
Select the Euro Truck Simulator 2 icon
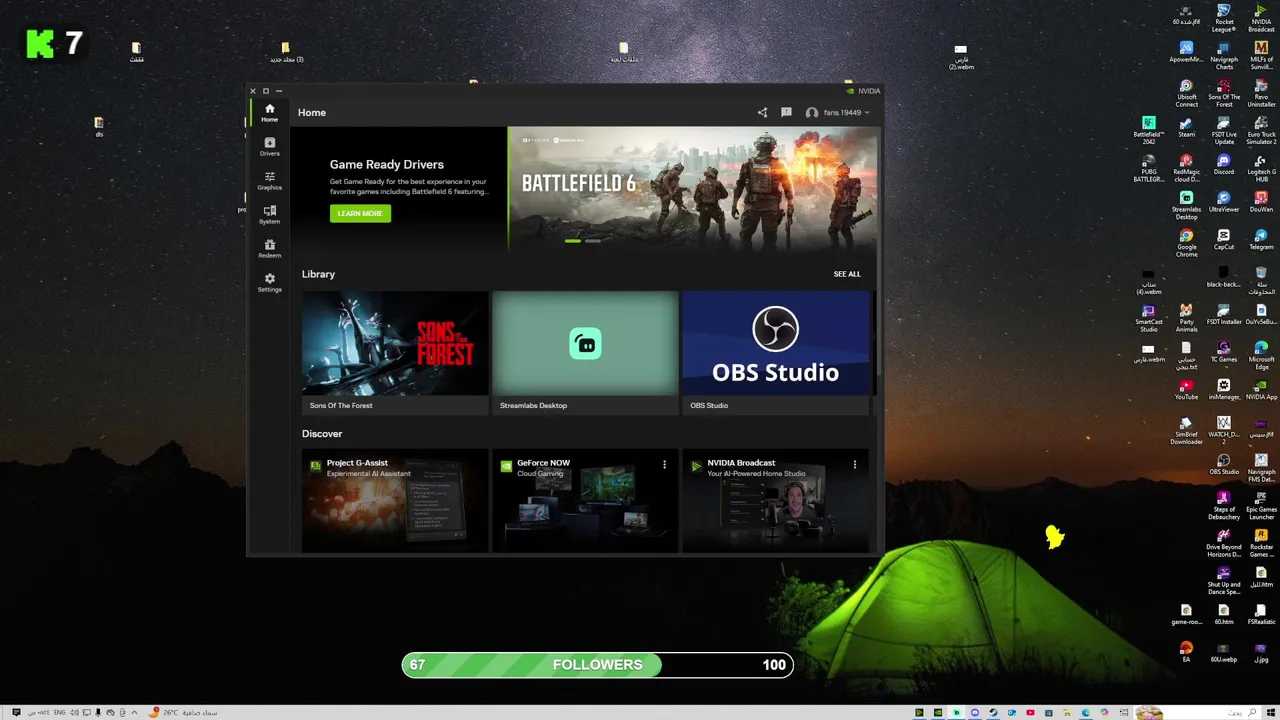(x=1261, y=130)
